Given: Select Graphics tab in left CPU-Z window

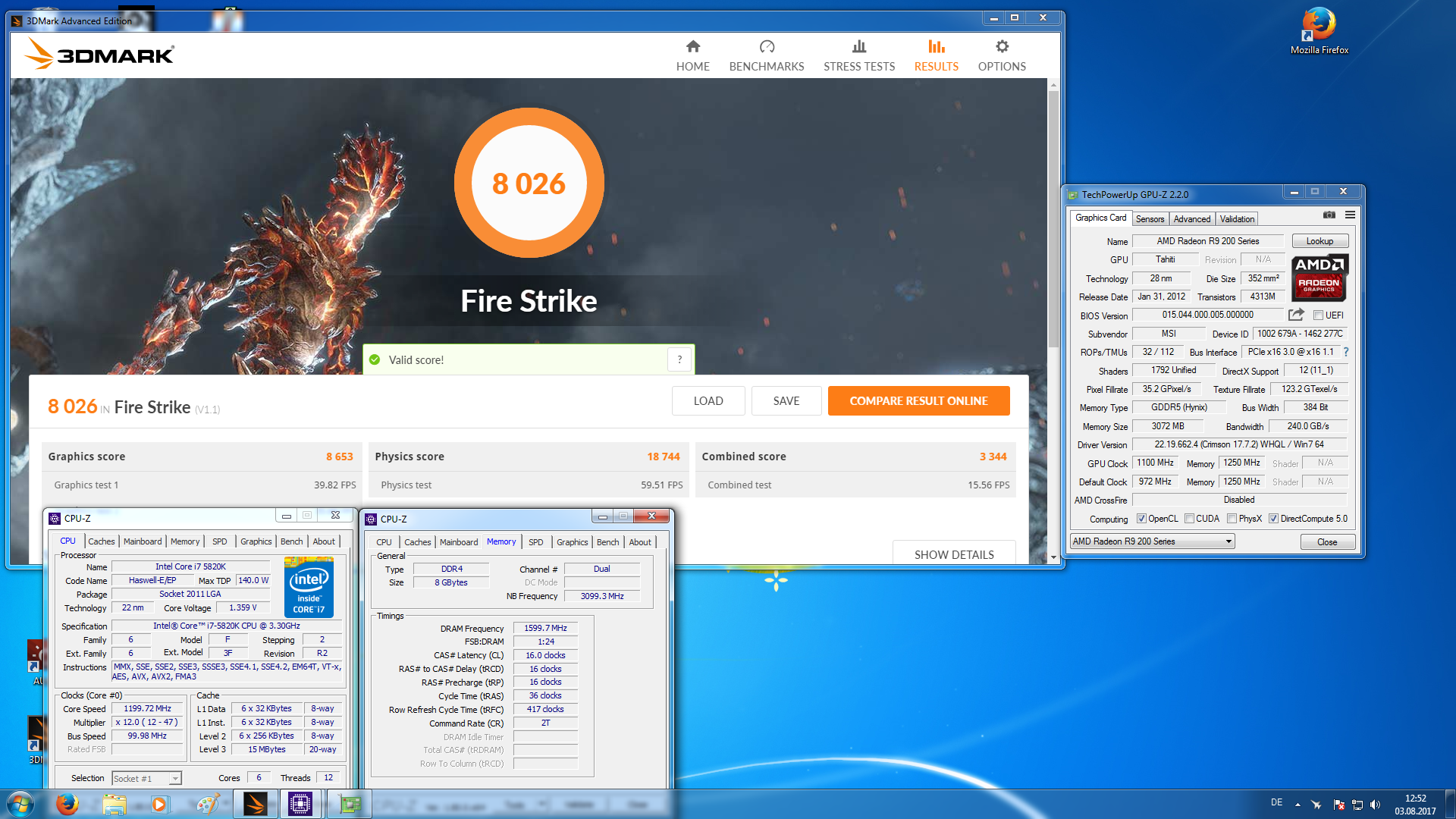Looking at the screenshot, I should coord(256,541).
